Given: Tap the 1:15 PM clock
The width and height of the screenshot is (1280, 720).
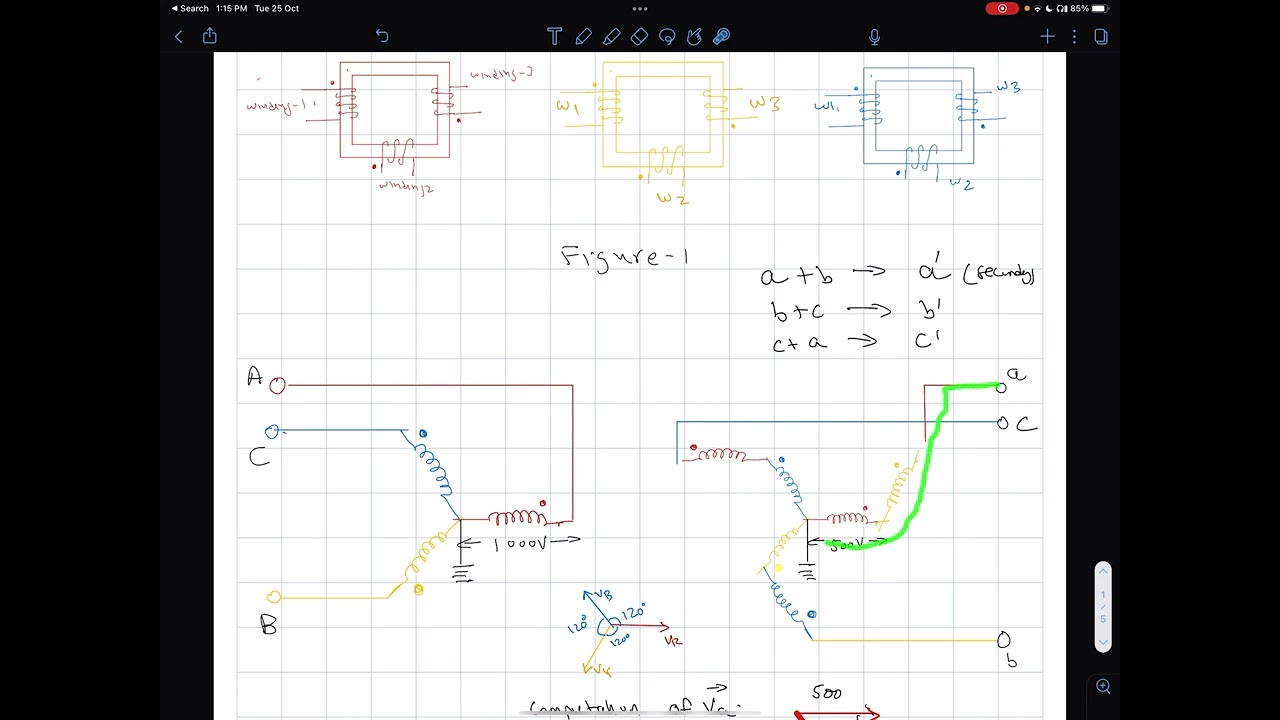Looking at the screenshot, I should click(x=231, y=8).
